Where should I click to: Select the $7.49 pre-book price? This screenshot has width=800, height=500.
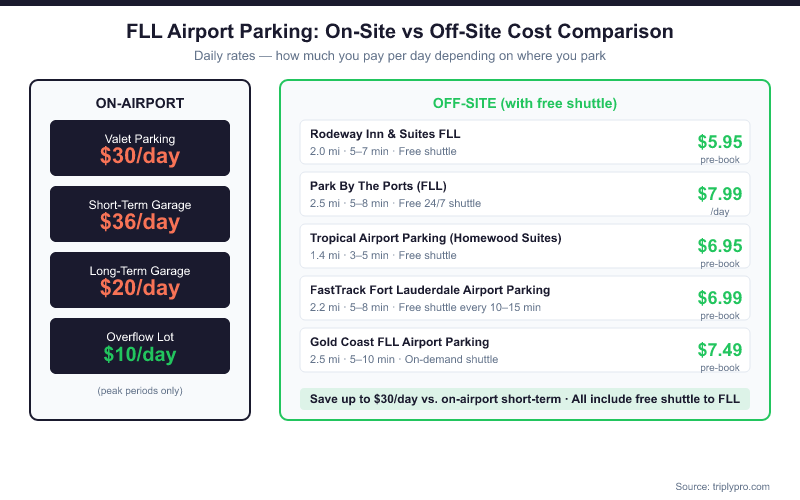click(719, 350)
